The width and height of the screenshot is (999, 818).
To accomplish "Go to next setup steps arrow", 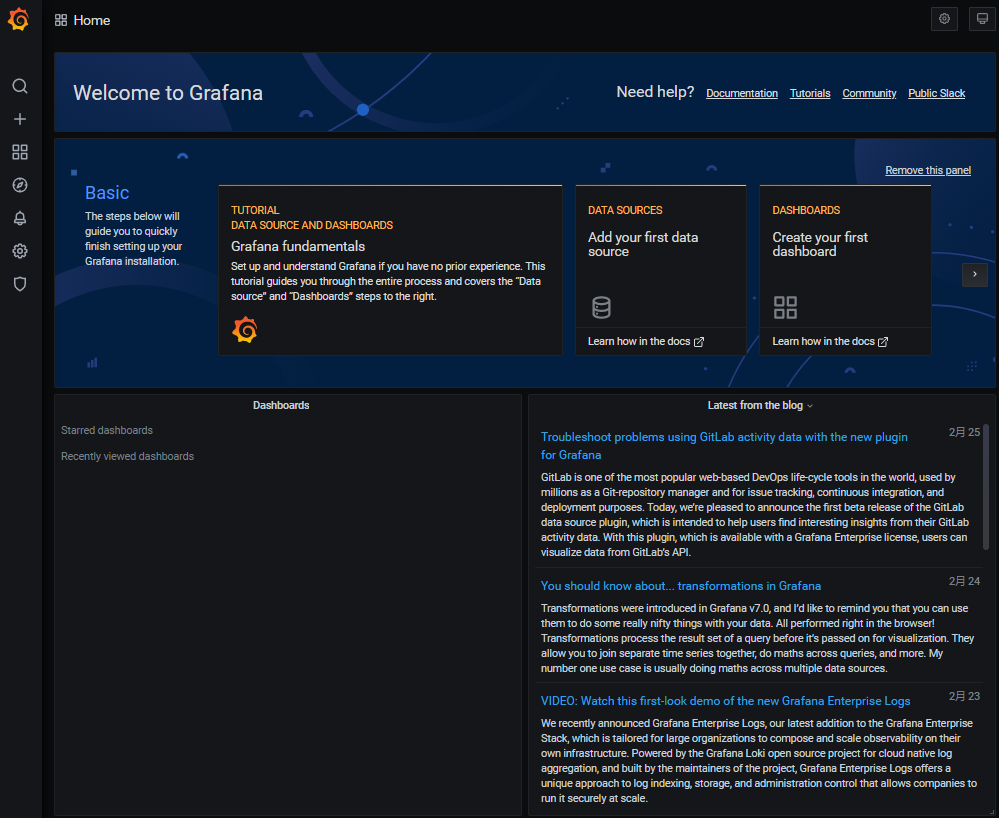I will pos(974,275).
